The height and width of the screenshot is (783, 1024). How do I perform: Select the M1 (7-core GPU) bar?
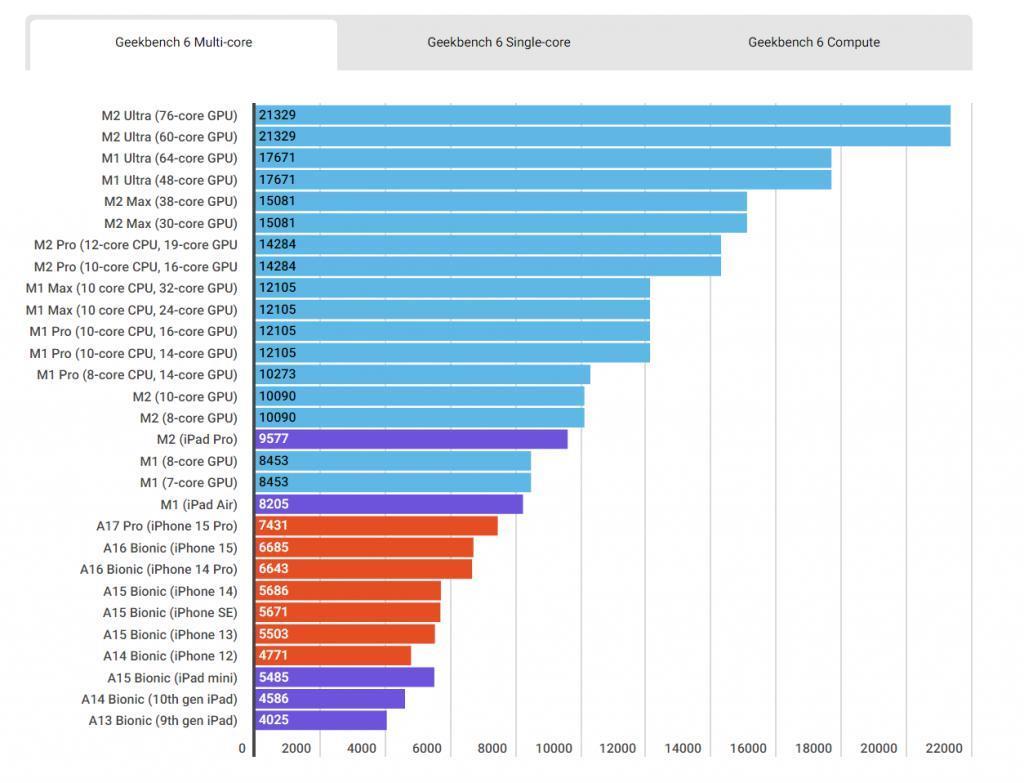pyautogui.click(x=392, y=483)
